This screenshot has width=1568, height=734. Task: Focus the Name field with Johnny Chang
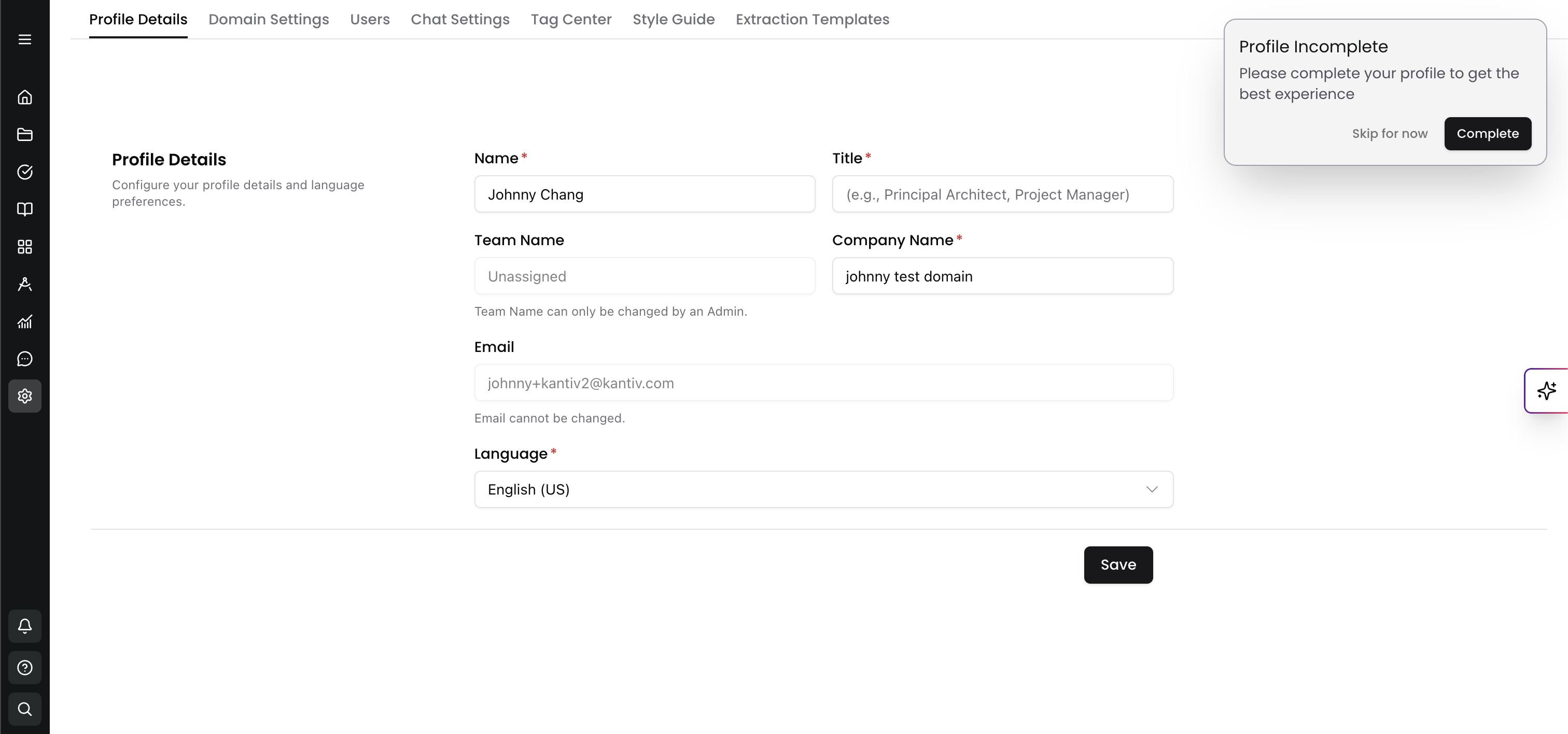645,194
